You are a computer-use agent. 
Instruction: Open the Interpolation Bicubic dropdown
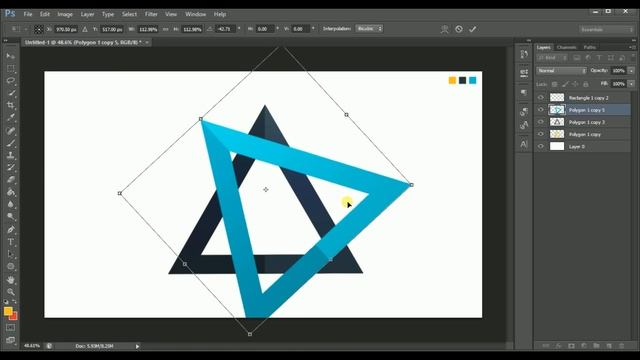[369, 29]
